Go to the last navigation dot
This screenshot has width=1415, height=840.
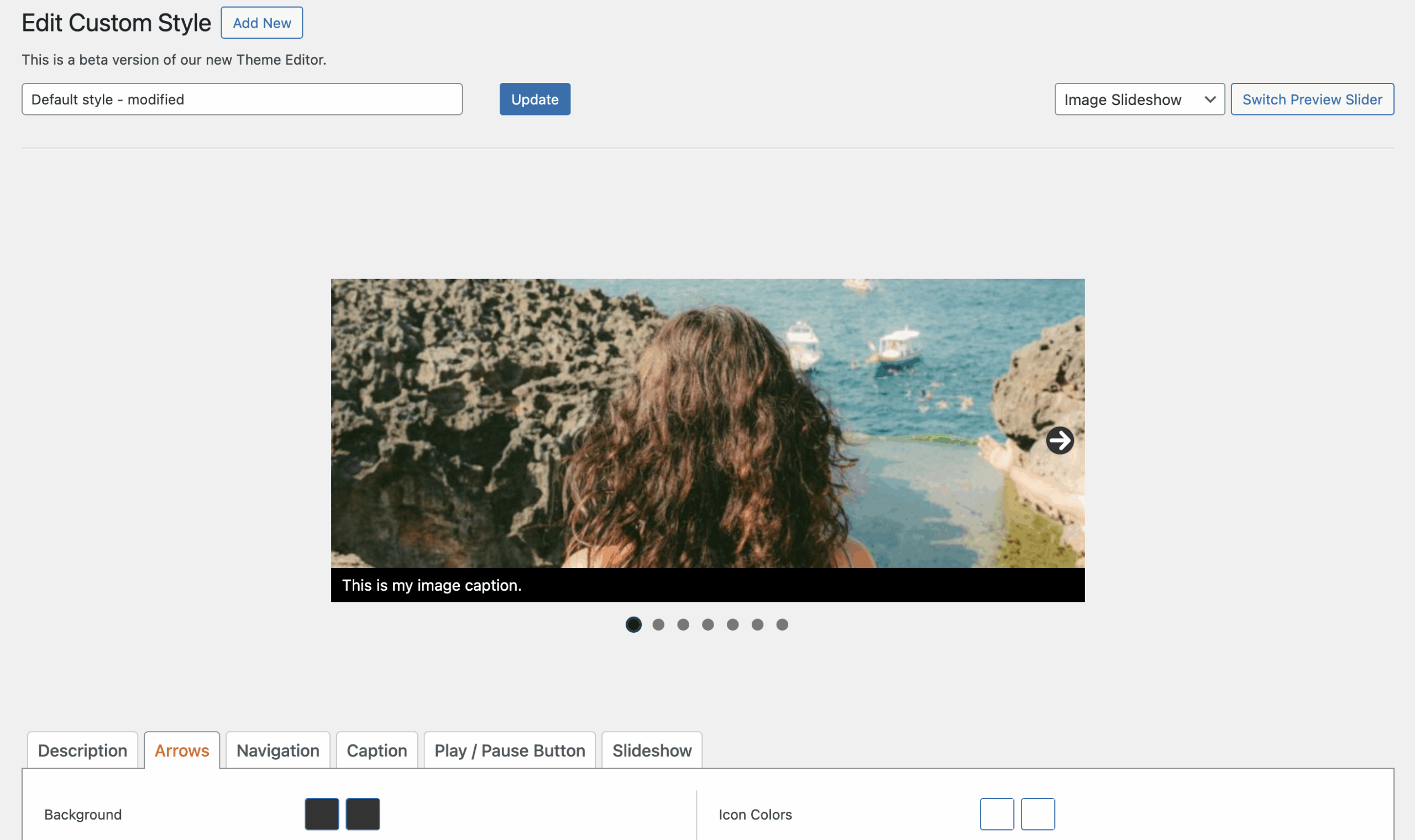(x=782, y=624)
